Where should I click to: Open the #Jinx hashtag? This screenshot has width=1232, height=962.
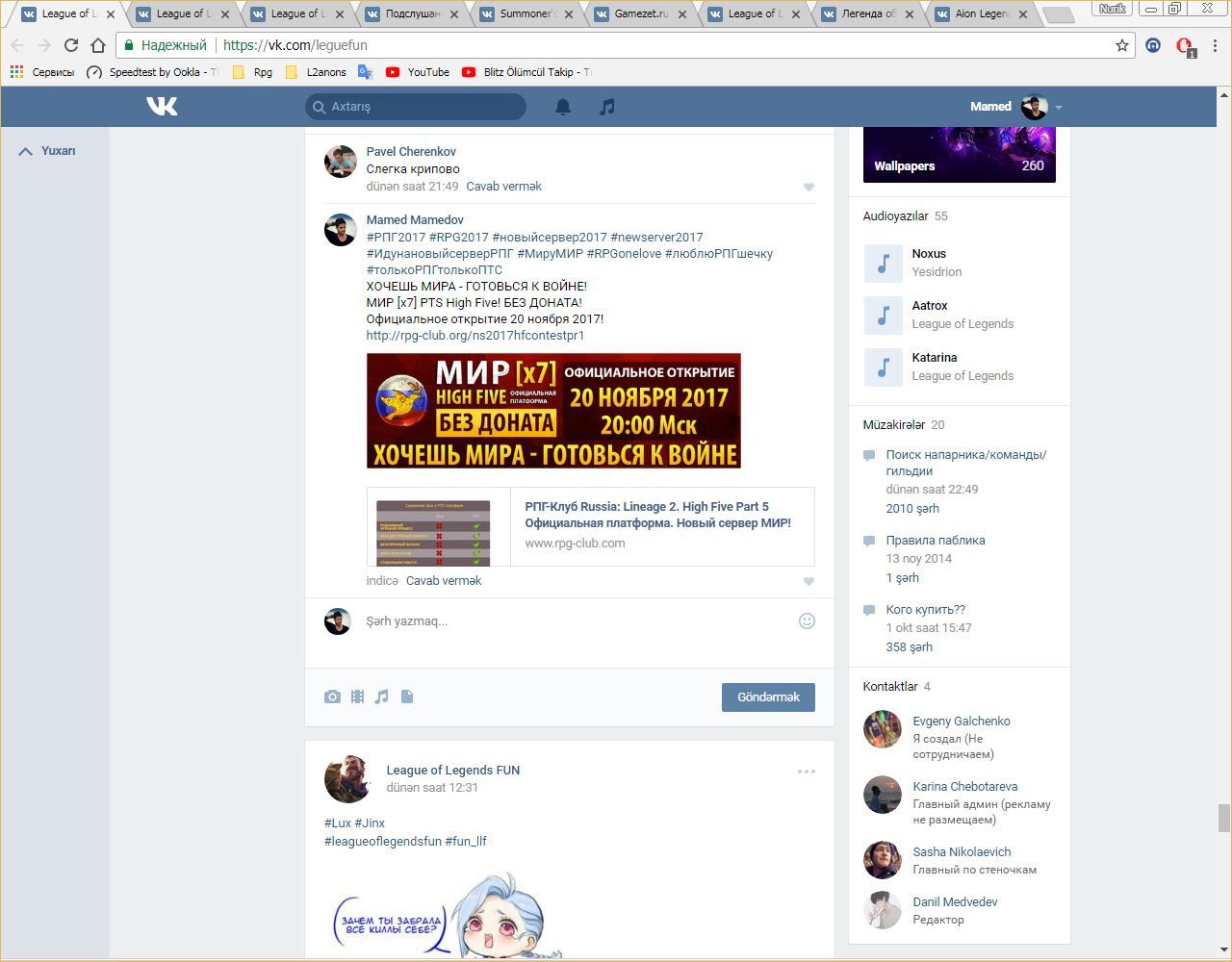[x=370, y=823]
